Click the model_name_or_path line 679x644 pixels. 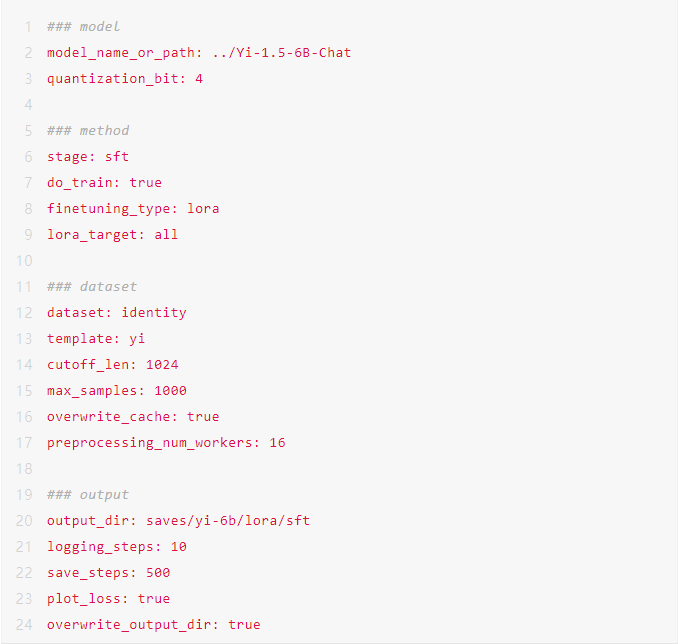point(199,53)
